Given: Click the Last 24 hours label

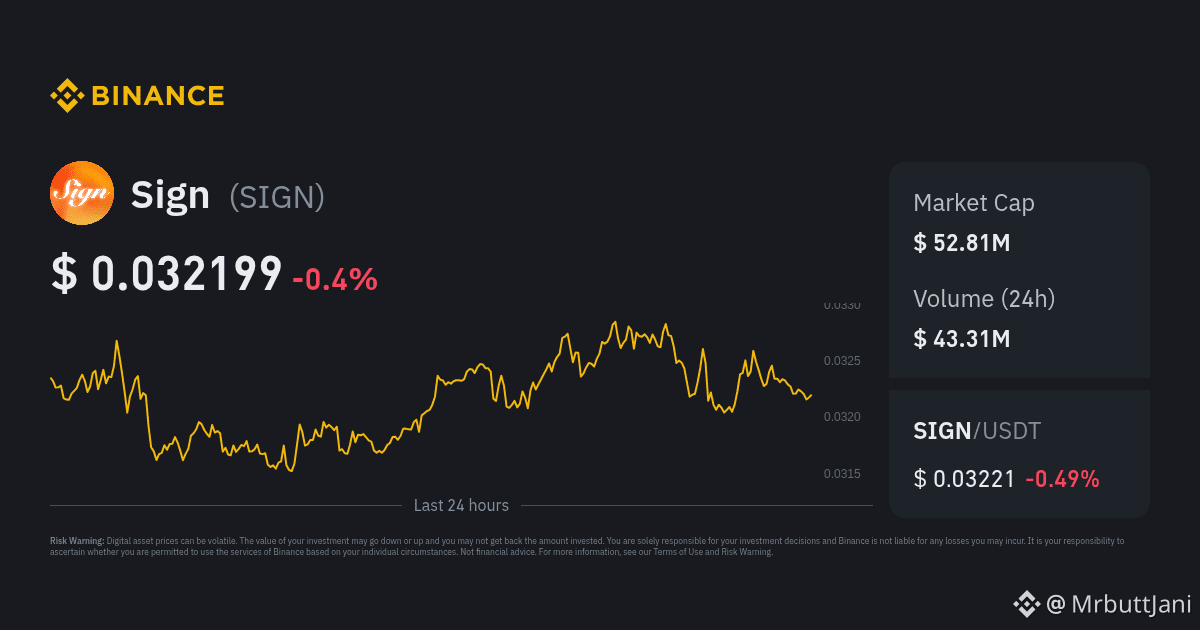Looking at the screenshot, I should pos(461,506).
